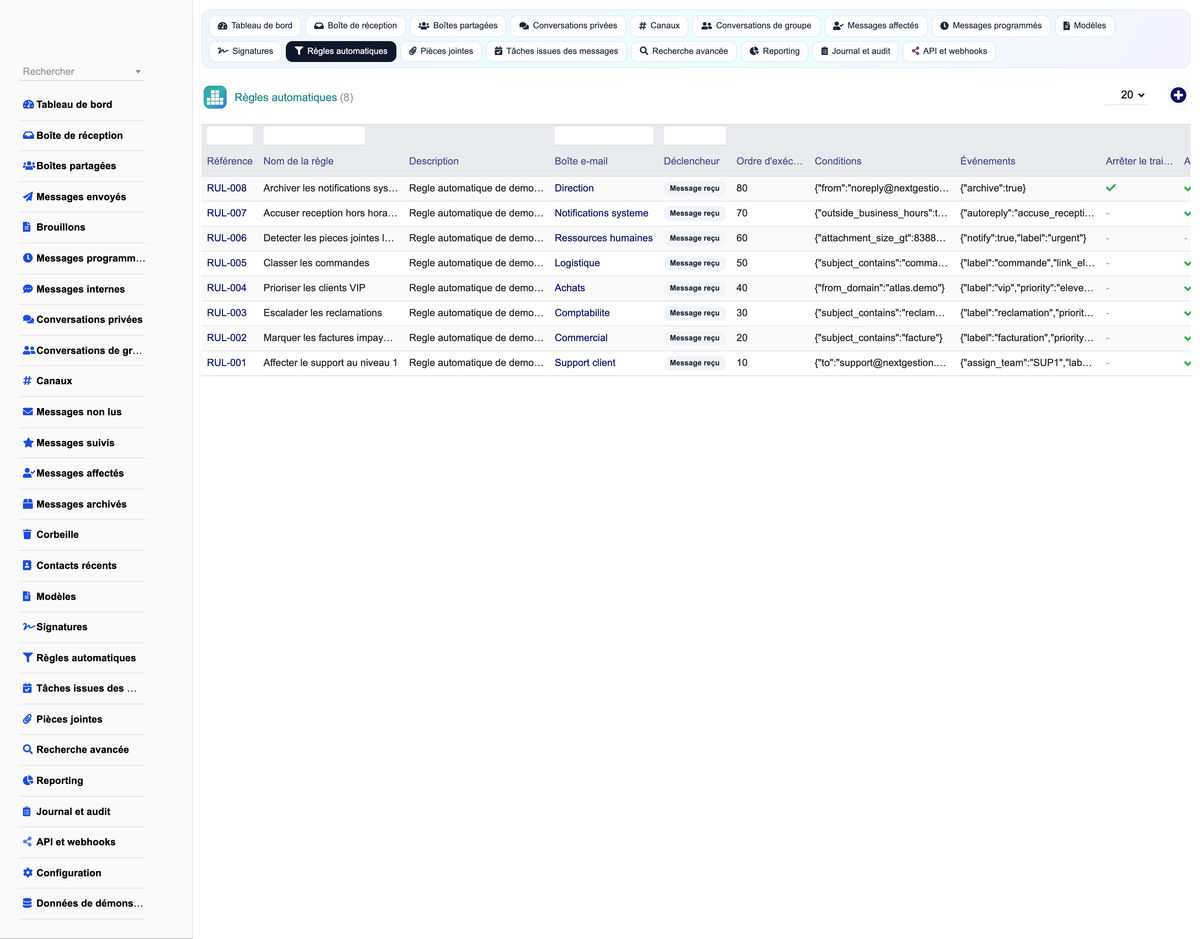The image size is (1200, 939).
Task: Click the Nom de la règle filter field
Action: click(314, 136)
